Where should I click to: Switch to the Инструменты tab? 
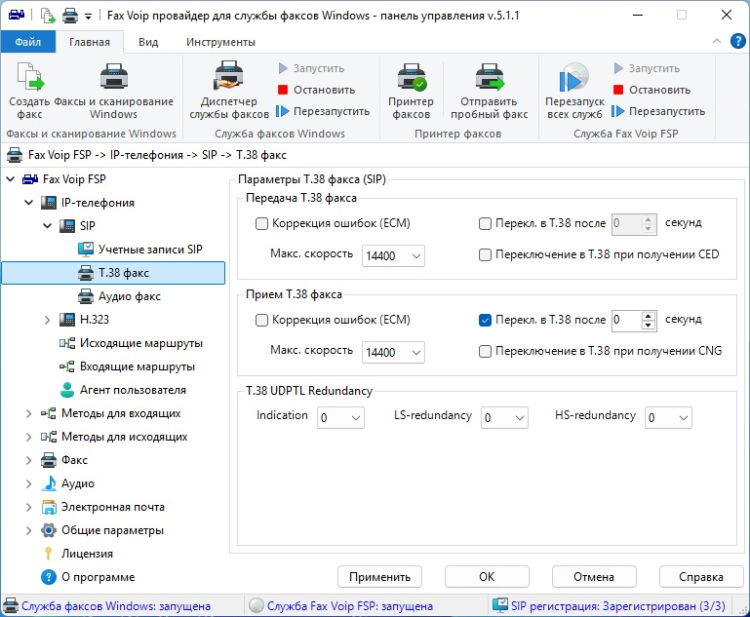tap(220, 42)
